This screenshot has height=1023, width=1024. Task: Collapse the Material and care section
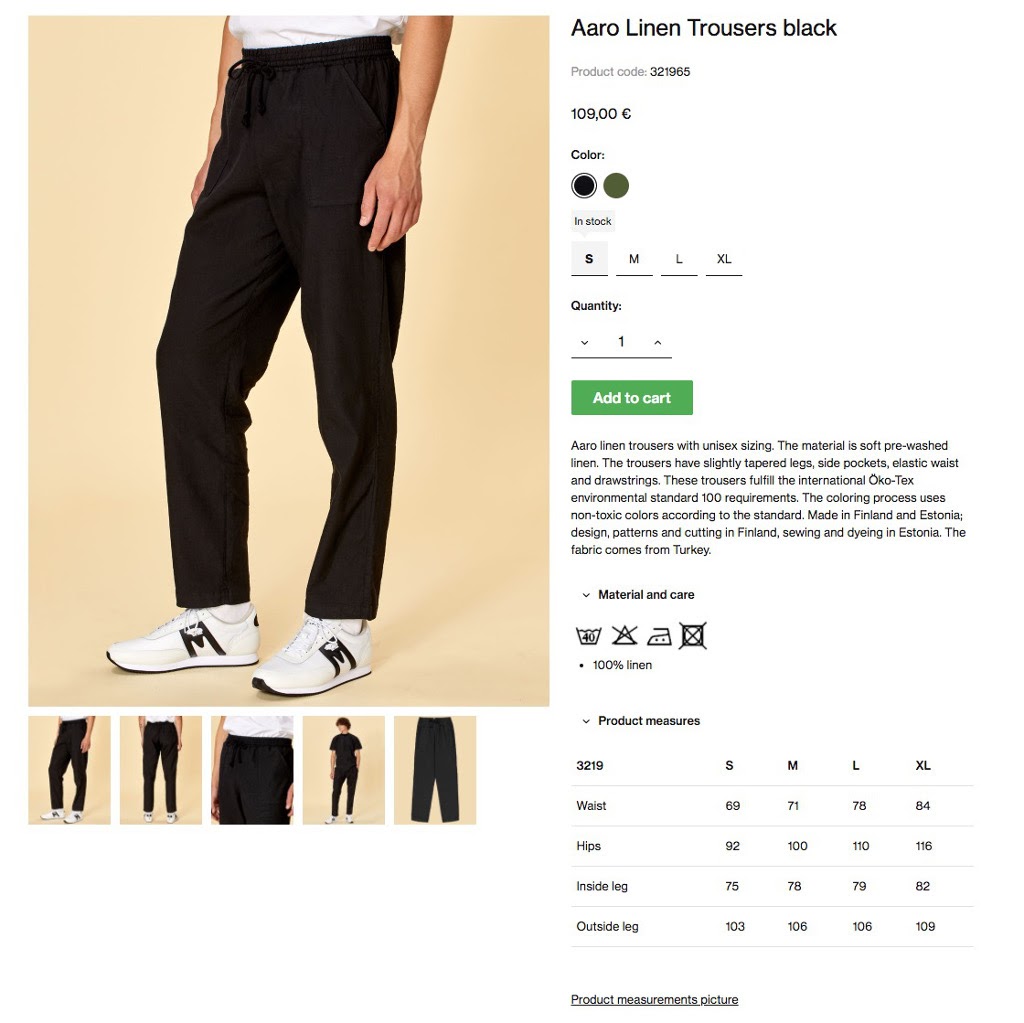pos(638,594)
